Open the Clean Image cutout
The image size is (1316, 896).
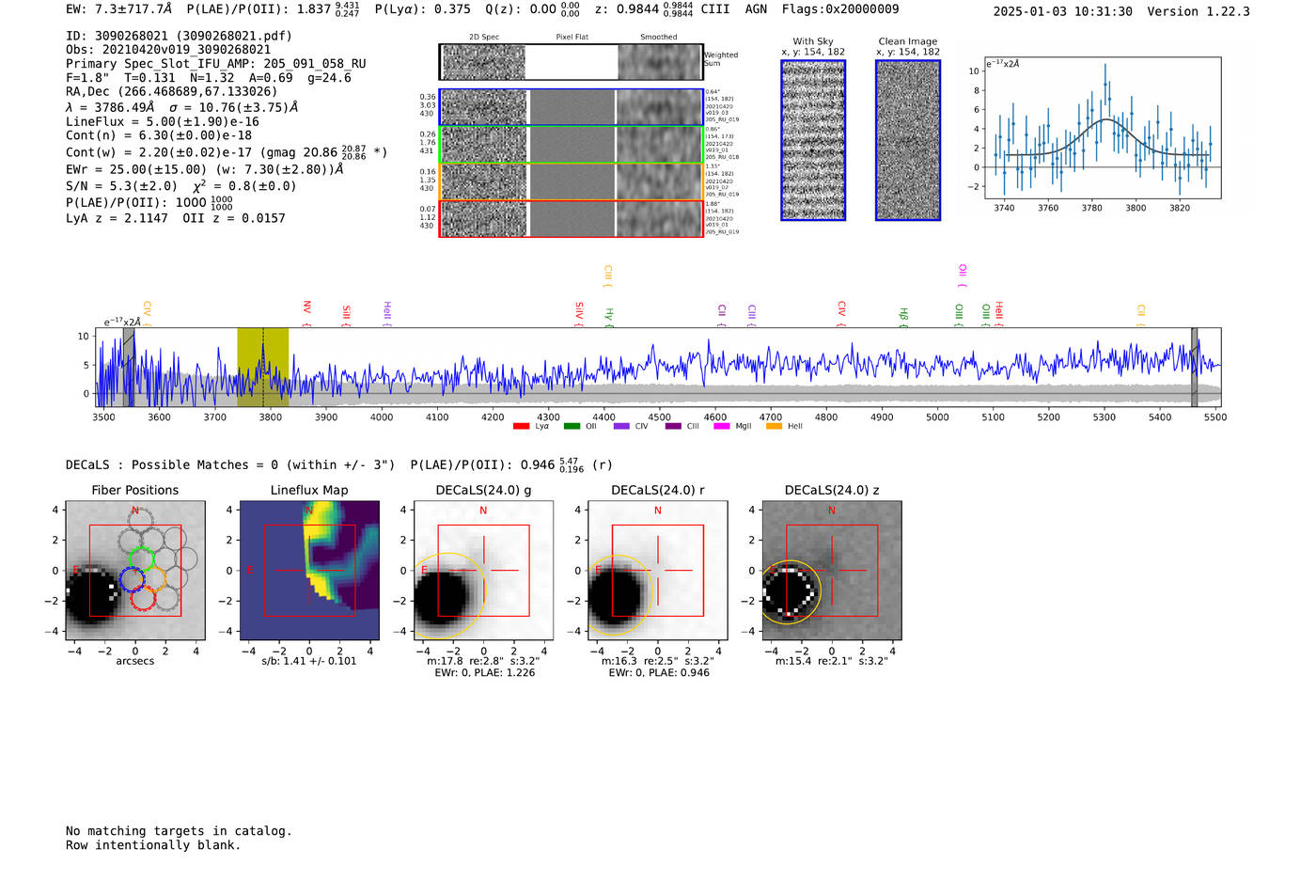click(x=908, y=140)
